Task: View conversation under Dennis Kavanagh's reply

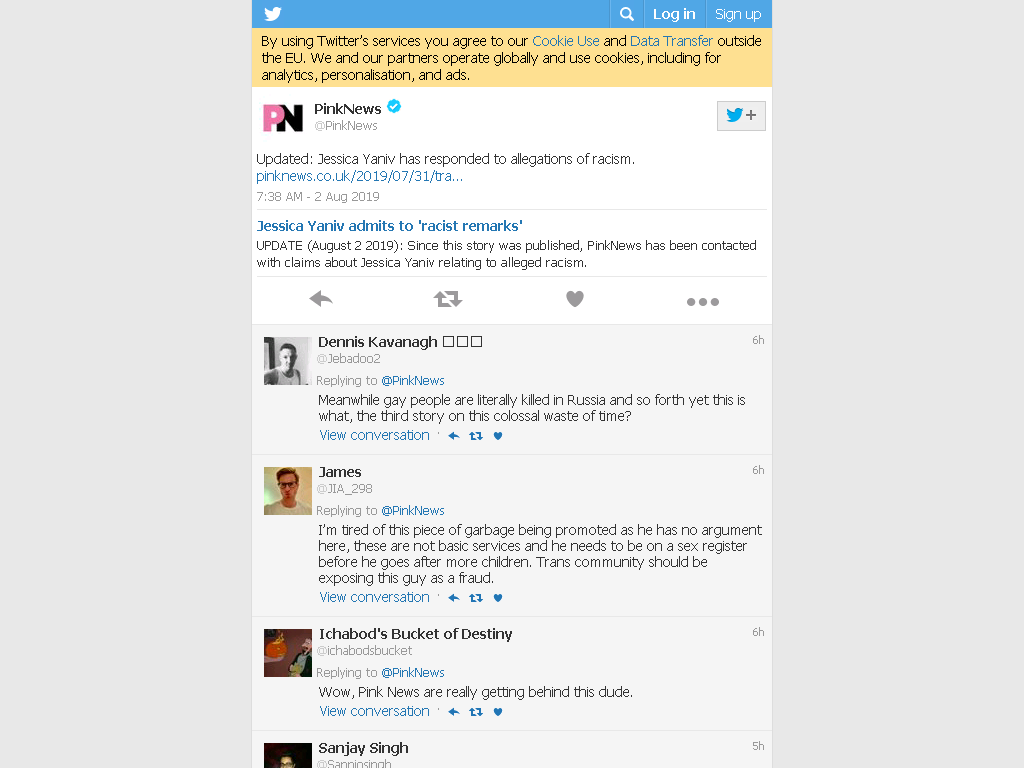Action: click(374, 436)
